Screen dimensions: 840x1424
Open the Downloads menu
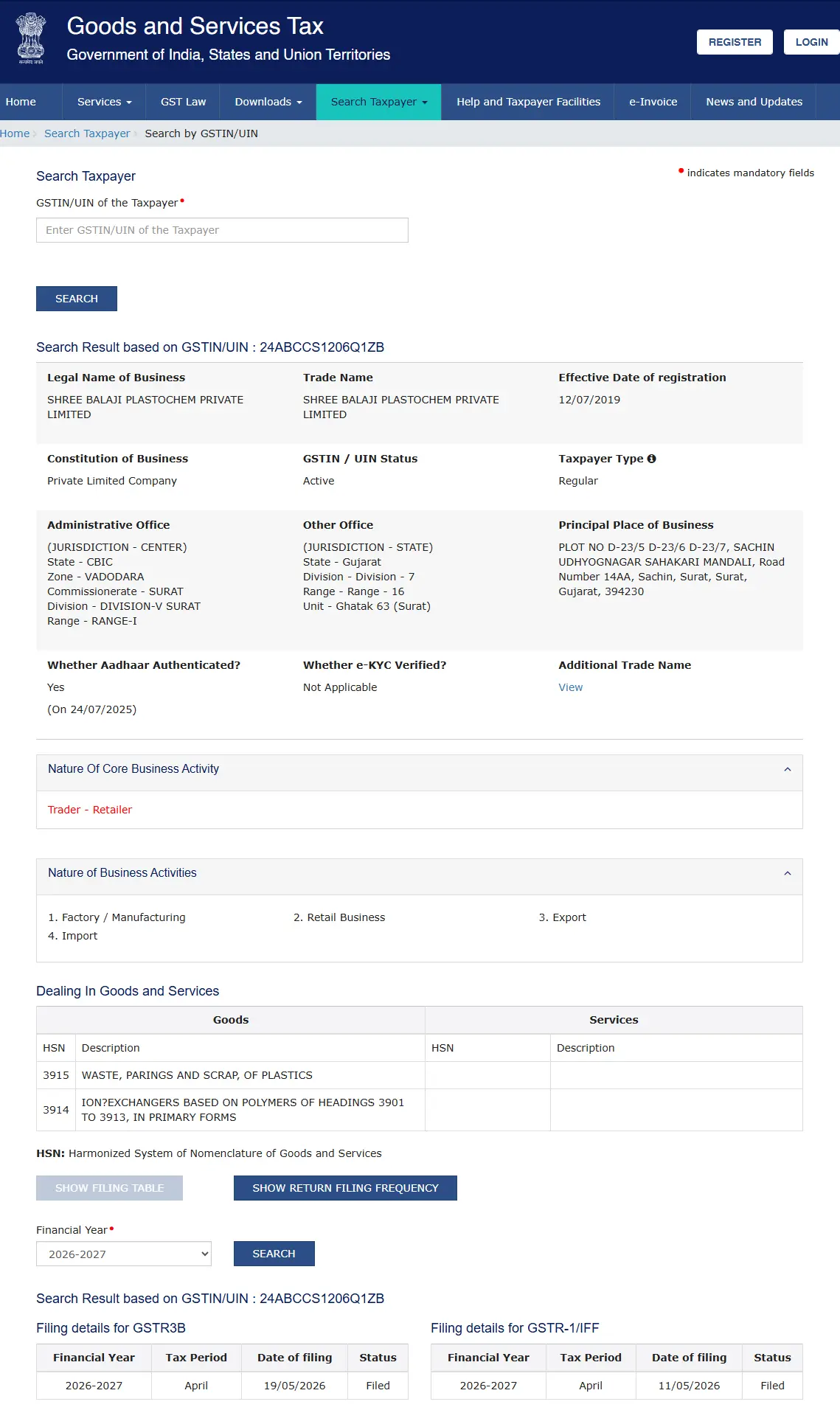(268, 102)
